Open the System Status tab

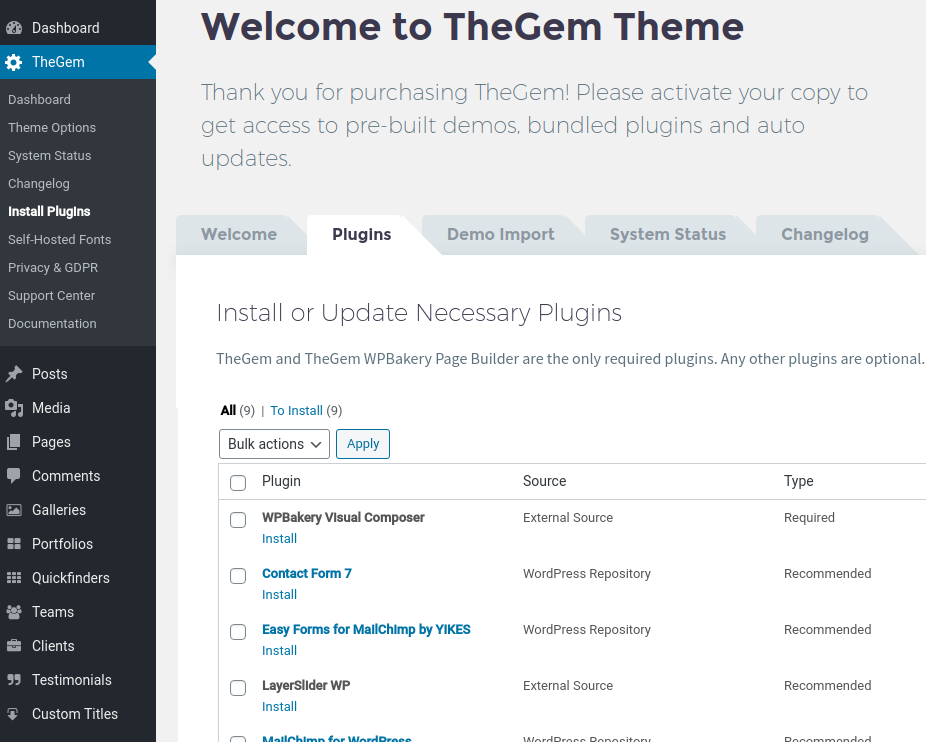[667, 235]
